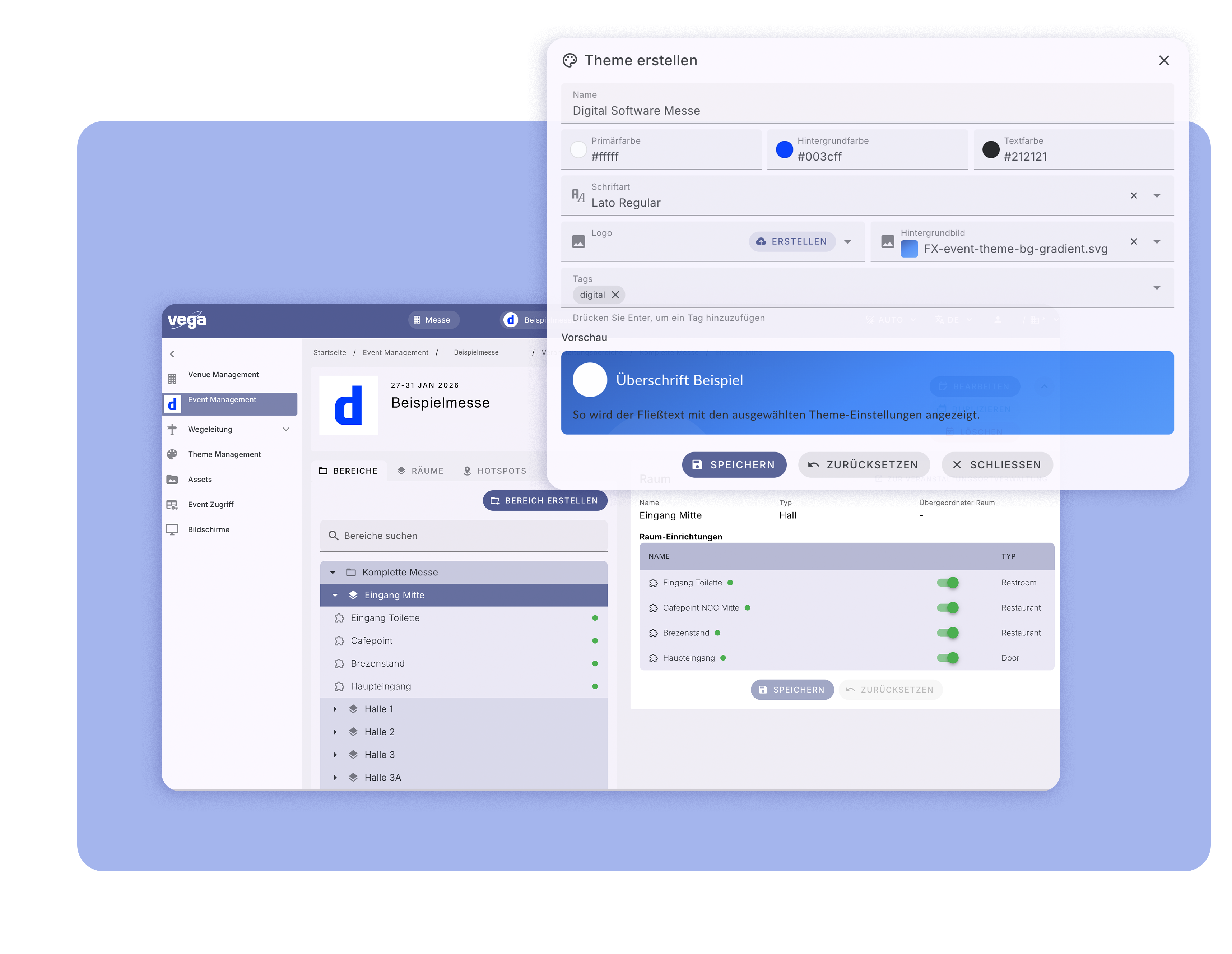The width and height of the screenshot is (1232, 954).
Task: Click the Startseite breadcrumb link
Action: (329, 353)
